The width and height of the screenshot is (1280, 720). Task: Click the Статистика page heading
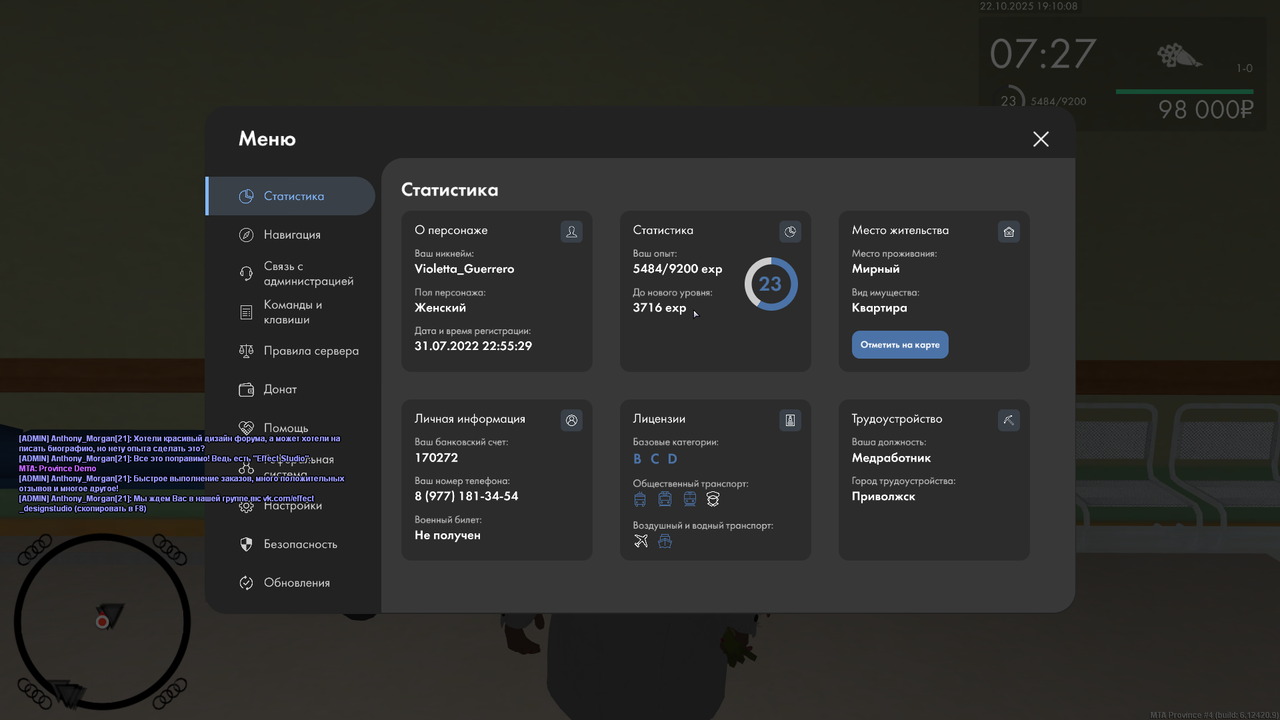[x=450, y=190]
